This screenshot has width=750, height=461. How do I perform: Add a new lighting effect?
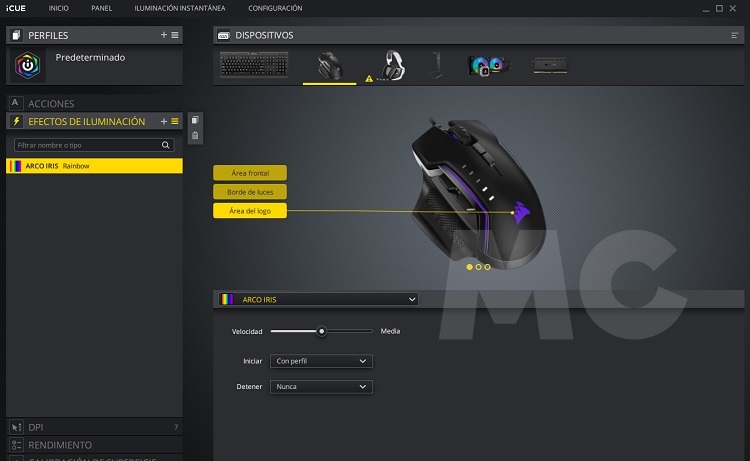[x=164, y=121]
